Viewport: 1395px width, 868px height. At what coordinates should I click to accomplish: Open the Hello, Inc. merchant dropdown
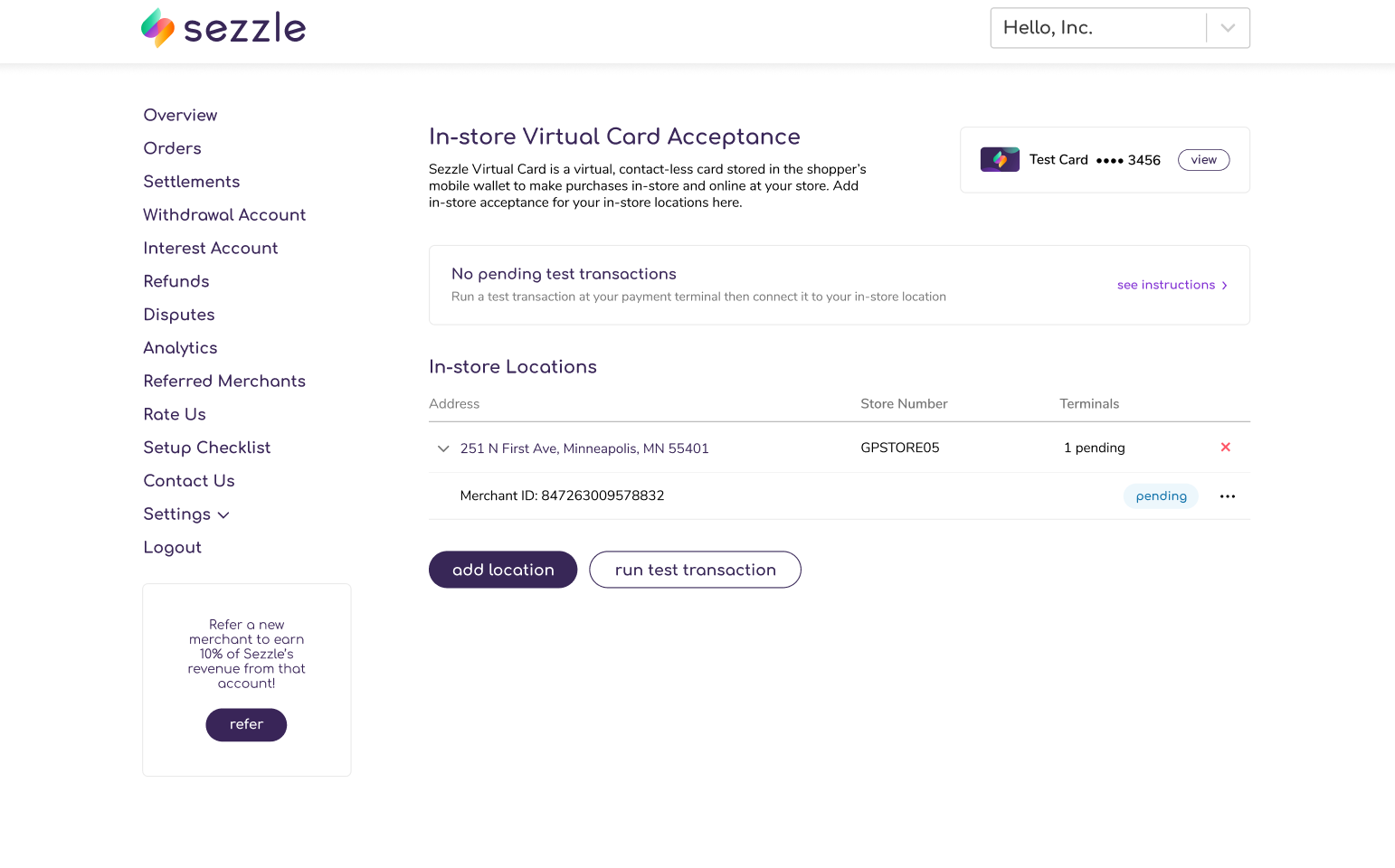point(1120,28)
